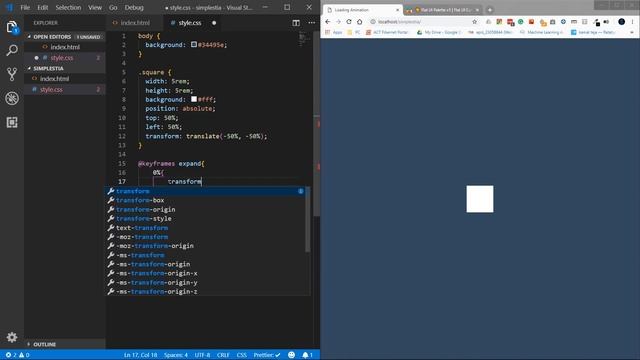640x360 pixels.
Task: Open the Edit menu
Action: [x=42, y=7]
